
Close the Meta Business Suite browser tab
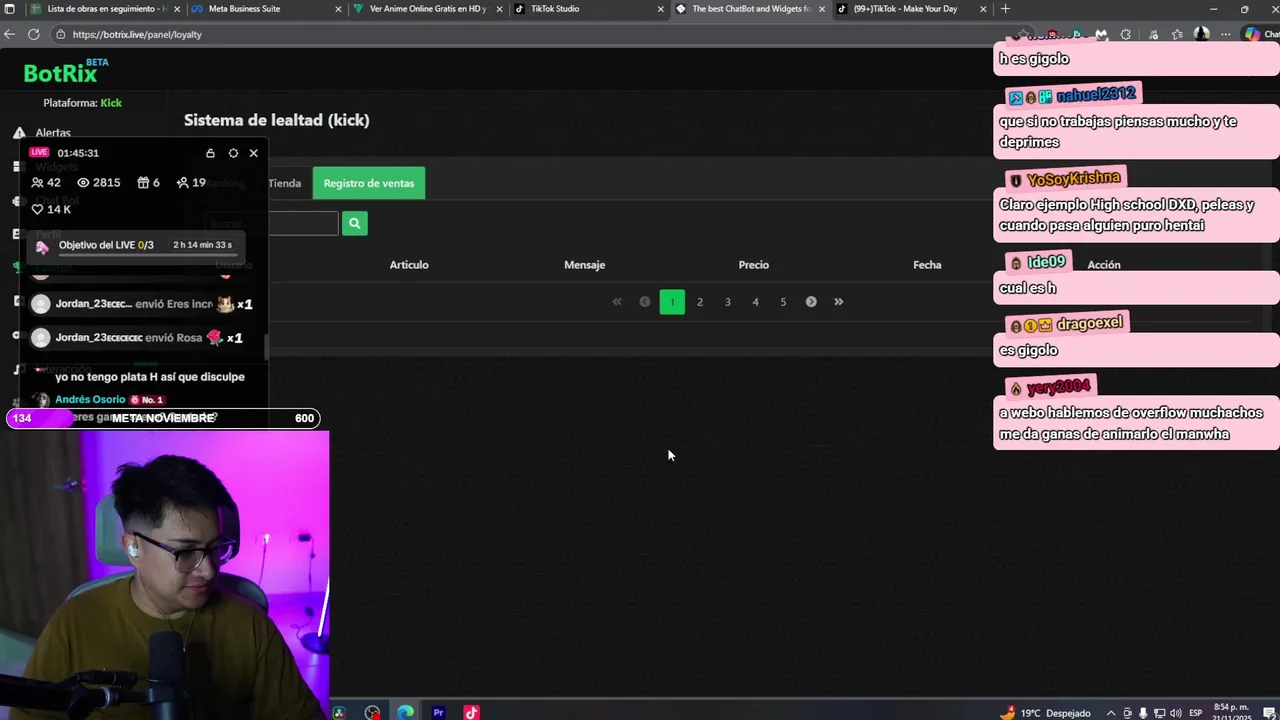pyautogui.click(x=339, y=9)
